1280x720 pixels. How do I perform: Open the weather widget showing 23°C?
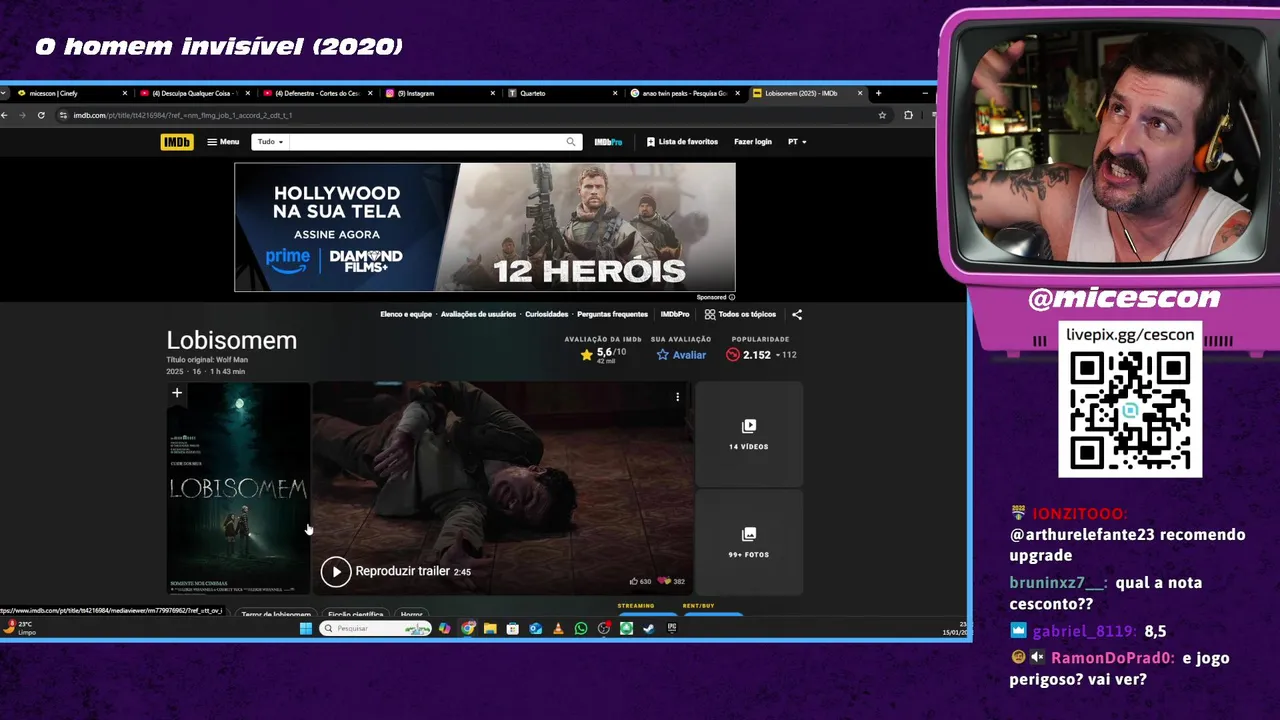(x=20, y=628)
